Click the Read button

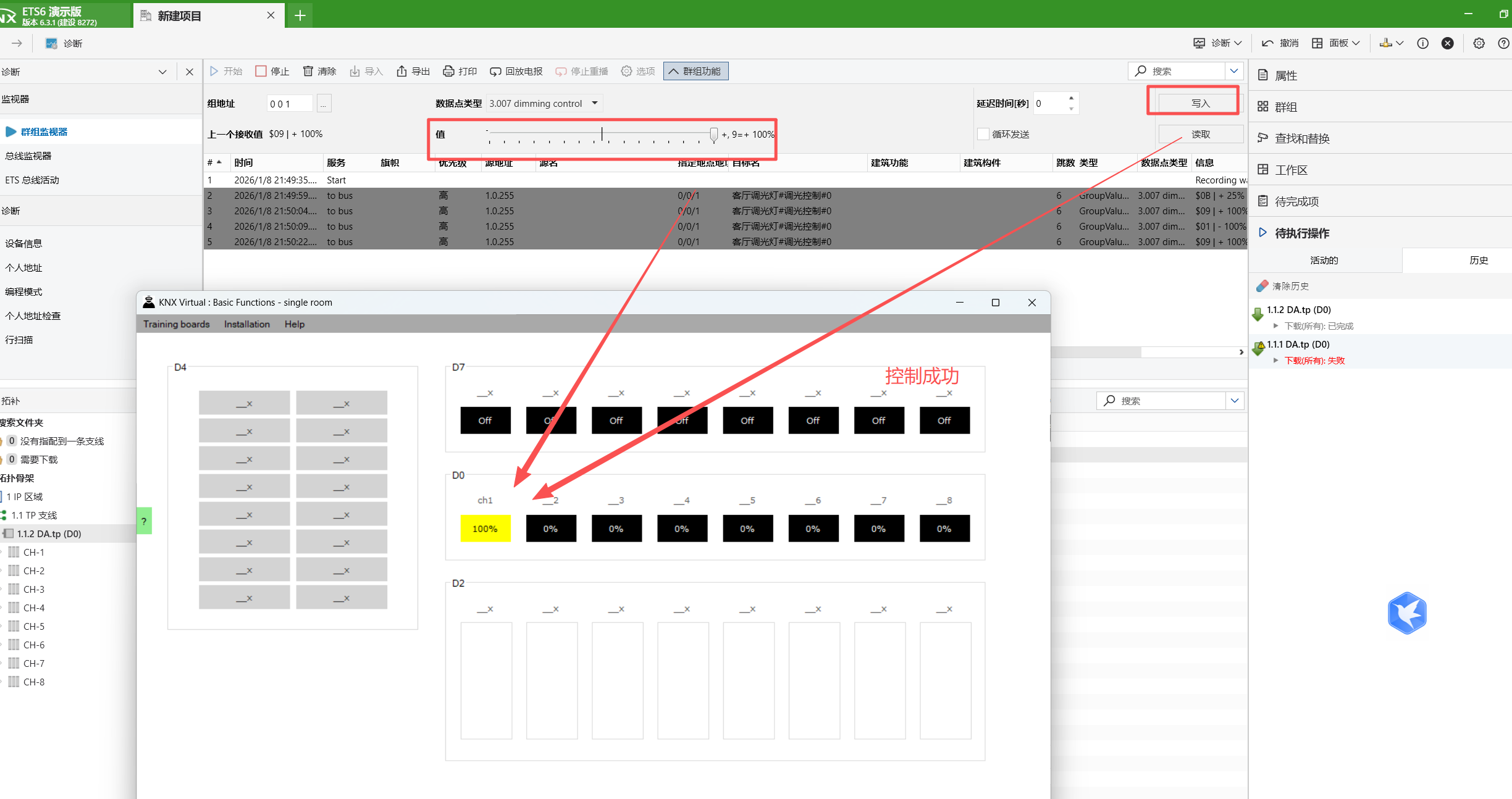[x=1200, y=134]
